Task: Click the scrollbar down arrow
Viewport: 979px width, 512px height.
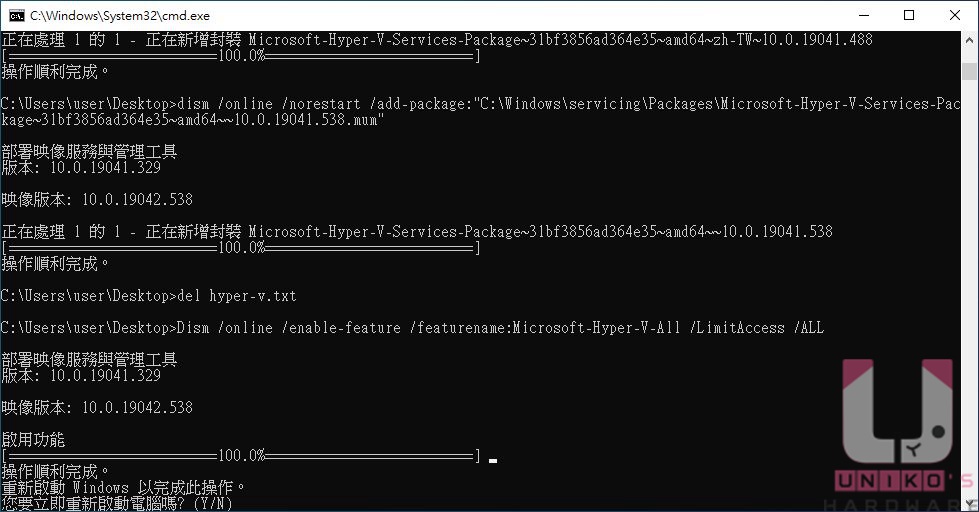Action: 970,503
